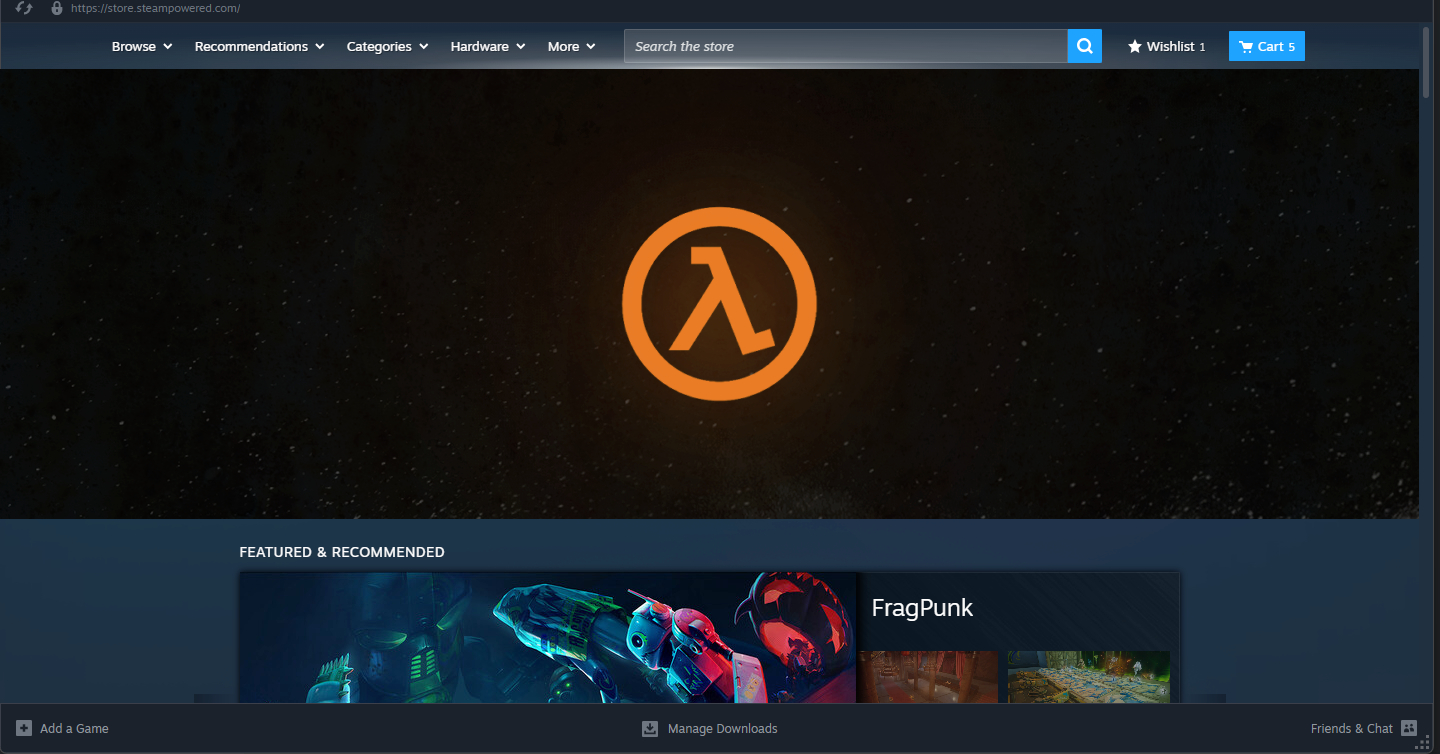
Task: Click the magnifying glass search button
Action: [x=1085, y=46]
